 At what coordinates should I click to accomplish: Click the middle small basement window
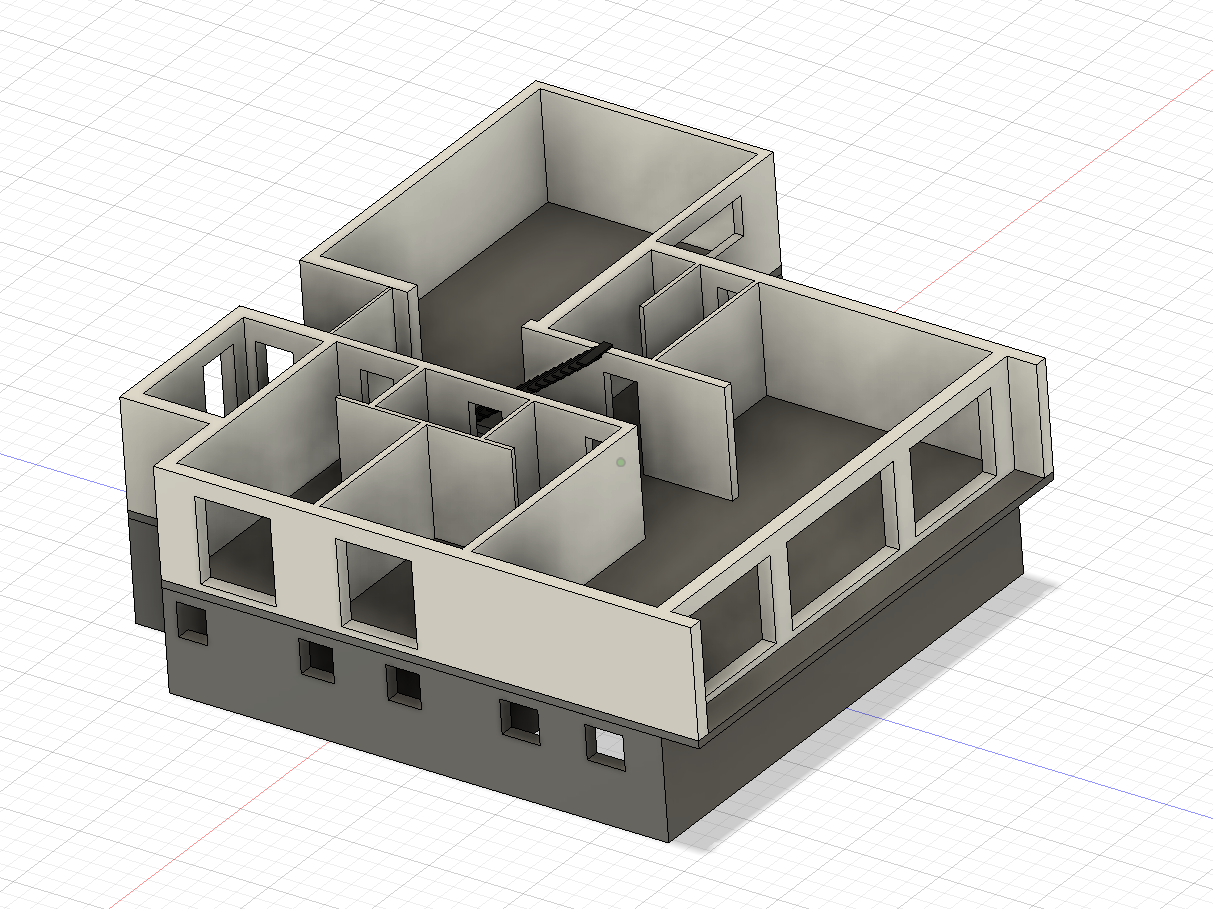pos(405,683)
